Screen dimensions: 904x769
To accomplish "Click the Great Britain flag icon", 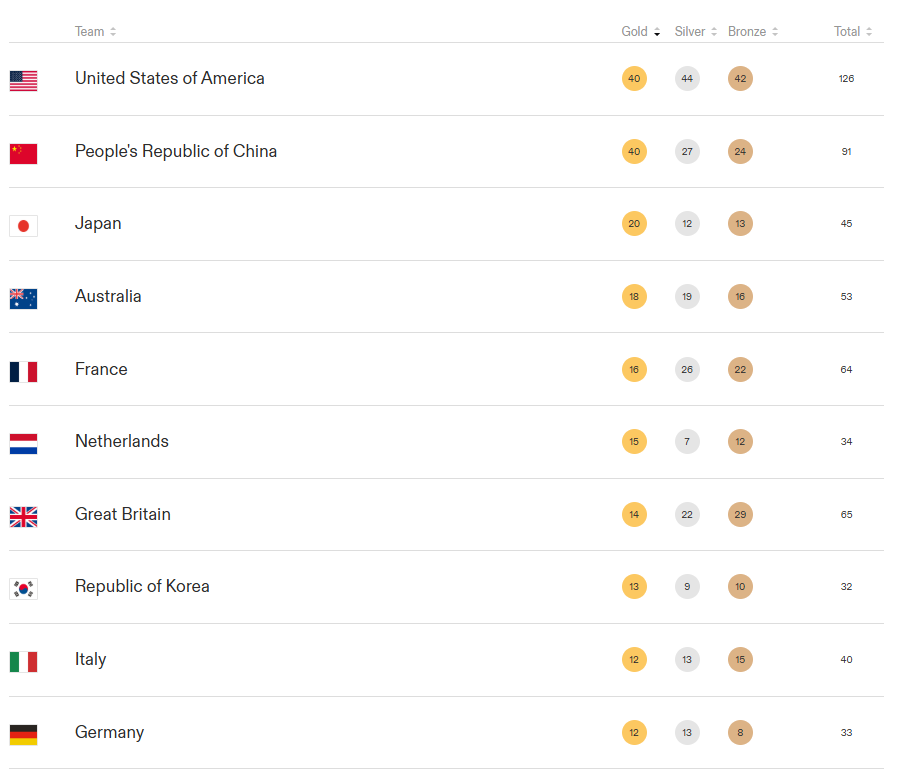I will coord(23,516).
